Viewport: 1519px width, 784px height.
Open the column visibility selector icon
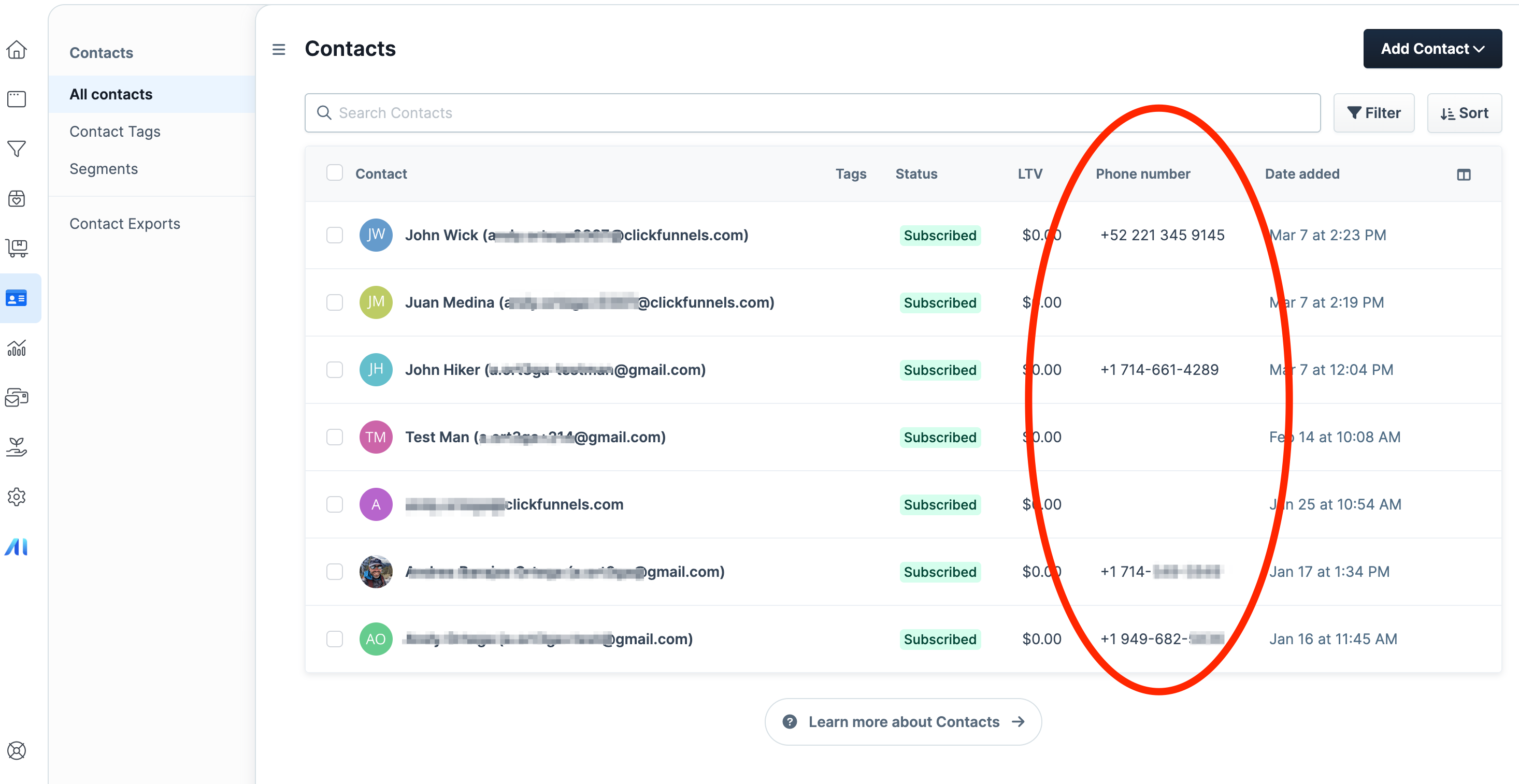[1464, 175]
